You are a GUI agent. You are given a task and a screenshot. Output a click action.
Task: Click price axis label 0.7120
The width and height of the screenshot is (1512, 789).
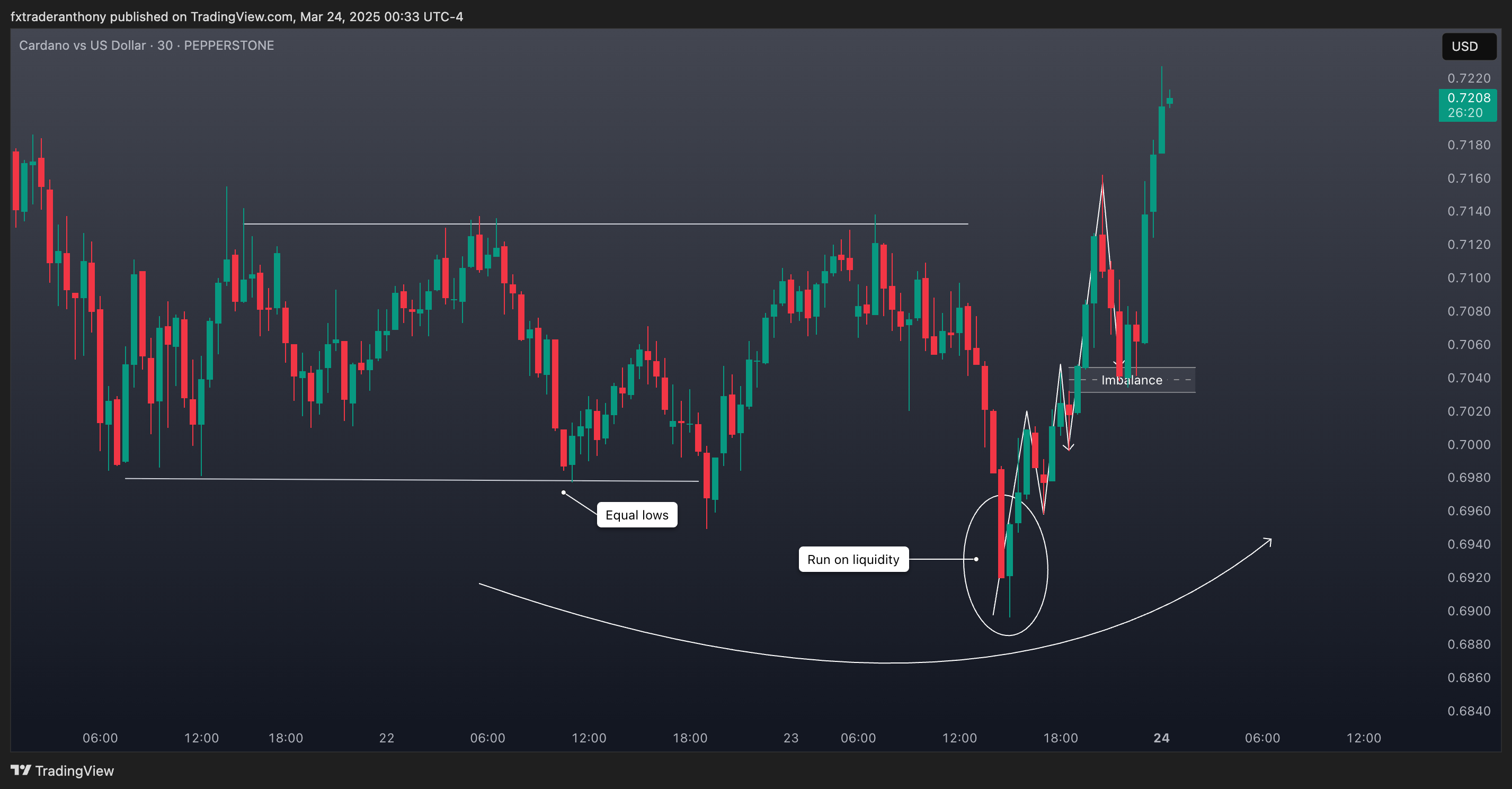point(1469,245)
